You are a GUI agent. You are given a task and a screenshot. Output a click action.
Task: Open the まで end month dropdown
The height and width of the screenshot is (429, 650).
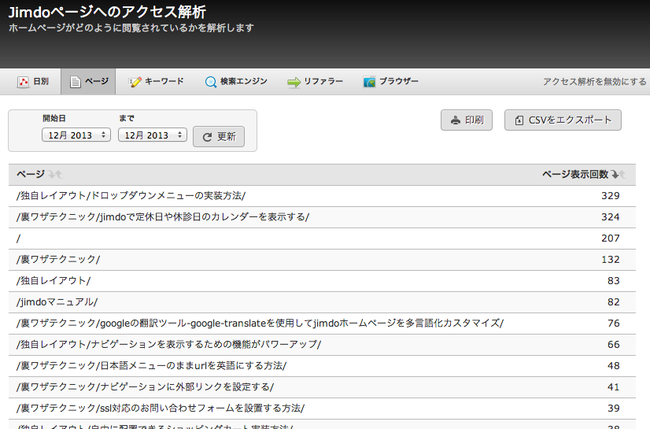click(x=153, y=135)
